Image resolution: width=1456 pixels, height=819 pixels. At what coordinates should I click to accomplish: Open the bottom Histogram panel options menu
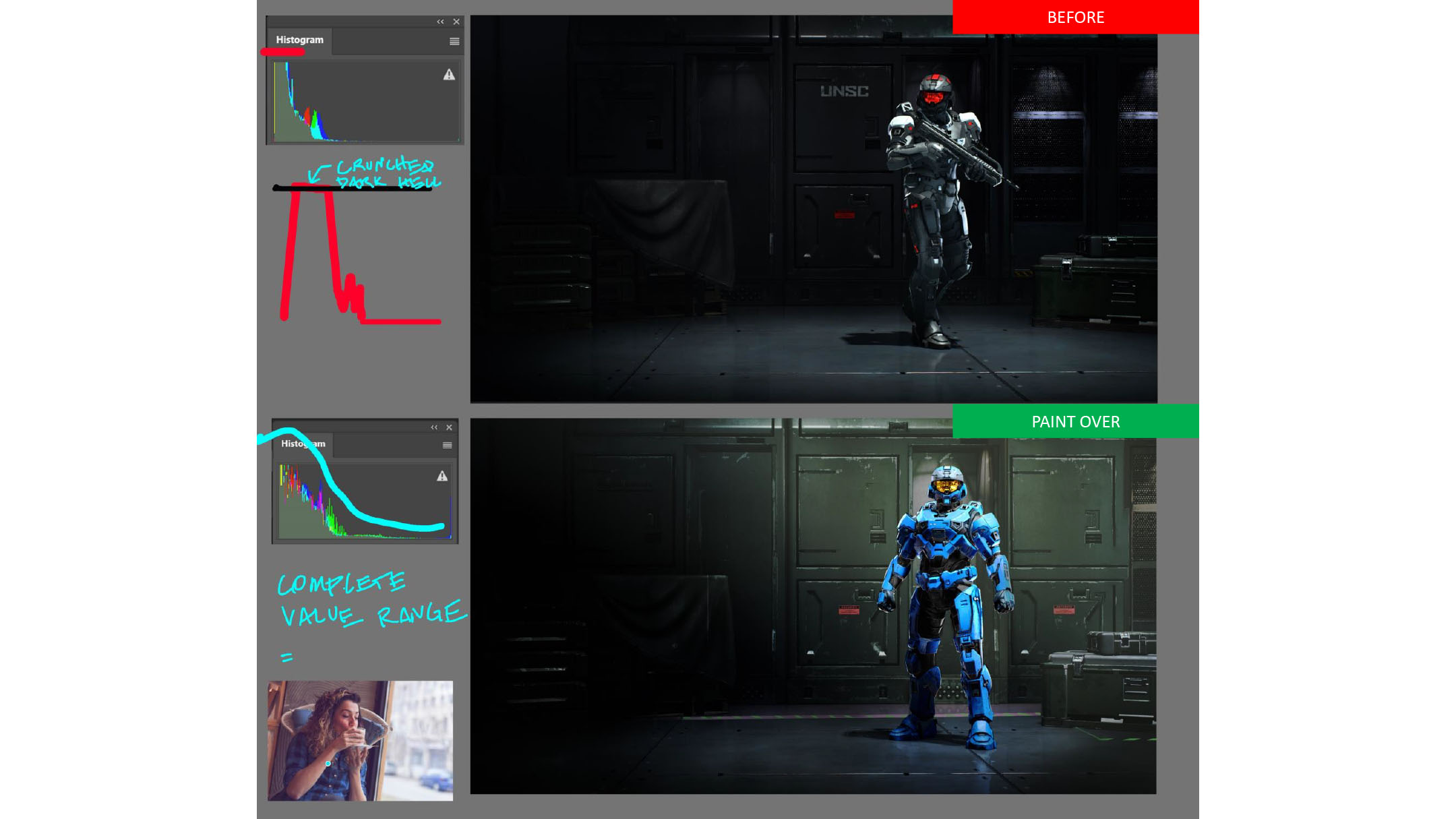pyautogui.click(x=447, y=445)
